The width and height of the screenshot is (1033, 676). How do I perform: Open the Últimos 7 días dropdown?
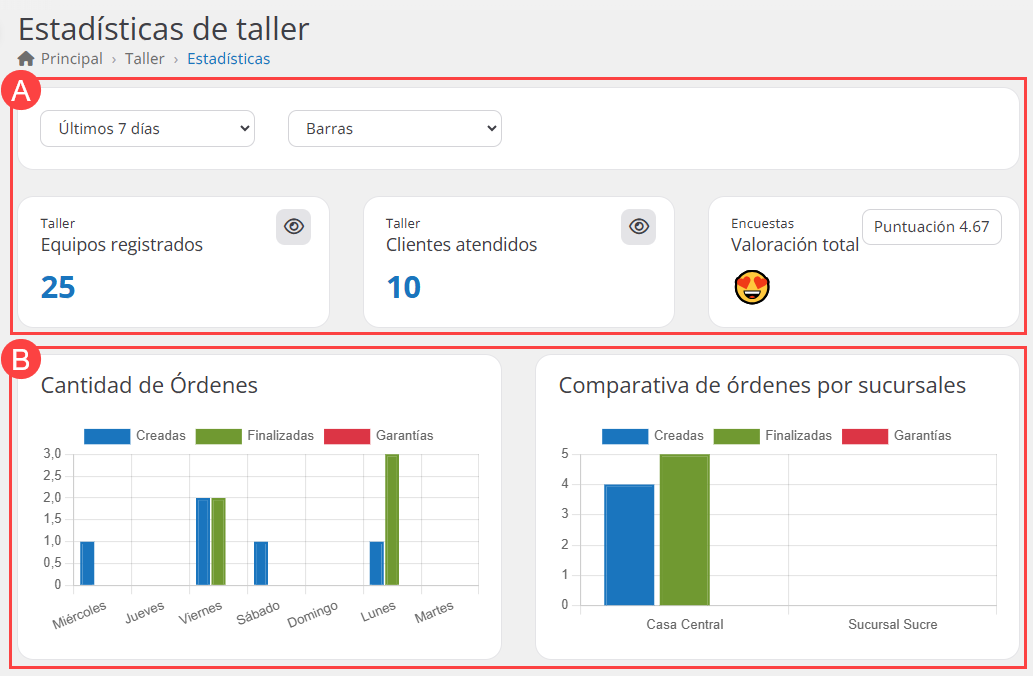[147, 129]
